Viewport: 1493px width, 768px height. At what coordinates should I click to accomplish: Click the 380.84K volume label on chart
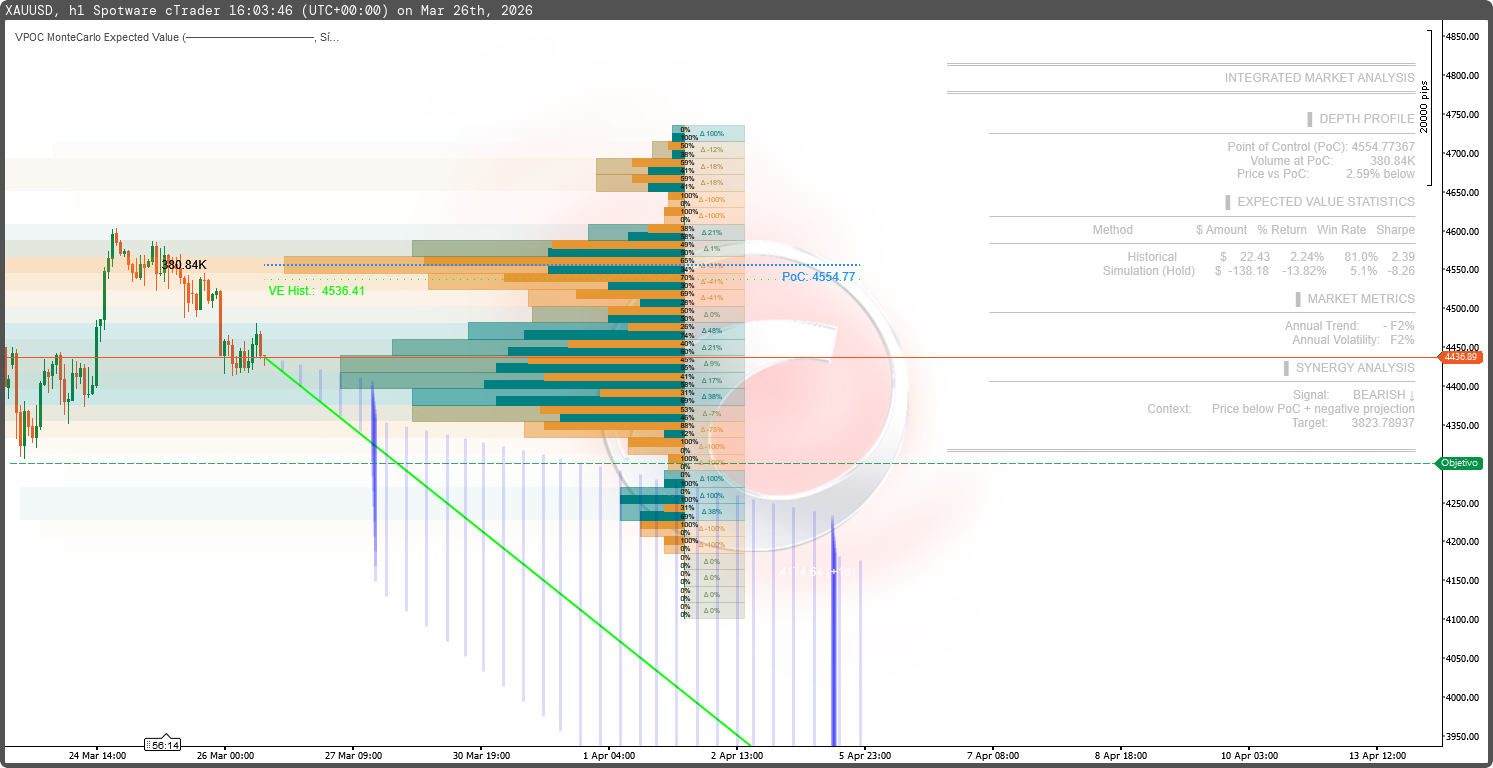(x=186, y=263)
